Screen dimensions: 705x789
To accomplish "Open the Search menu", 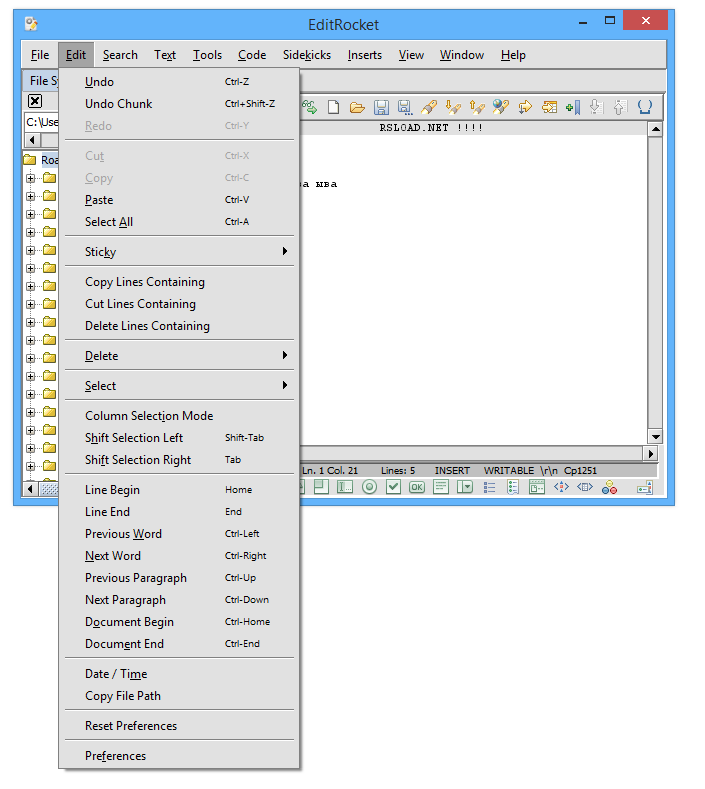I will tap(120, 55).
